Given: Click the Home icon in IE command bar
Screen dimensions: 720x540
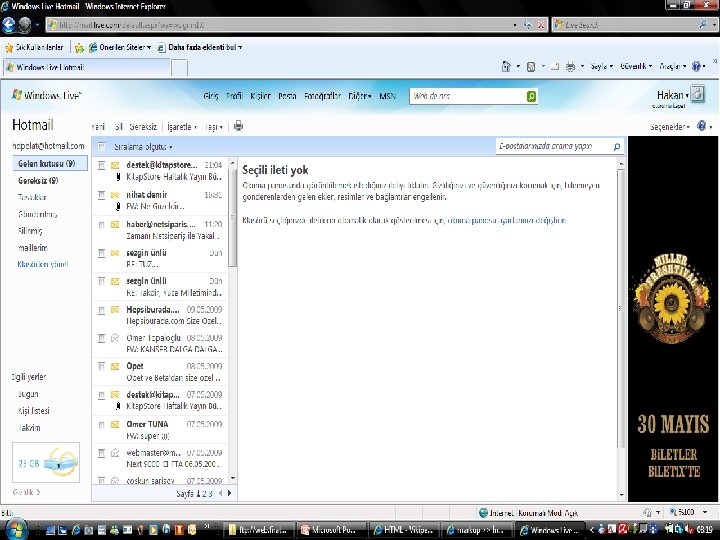Looking at the screenshot, I should point(506,67).
